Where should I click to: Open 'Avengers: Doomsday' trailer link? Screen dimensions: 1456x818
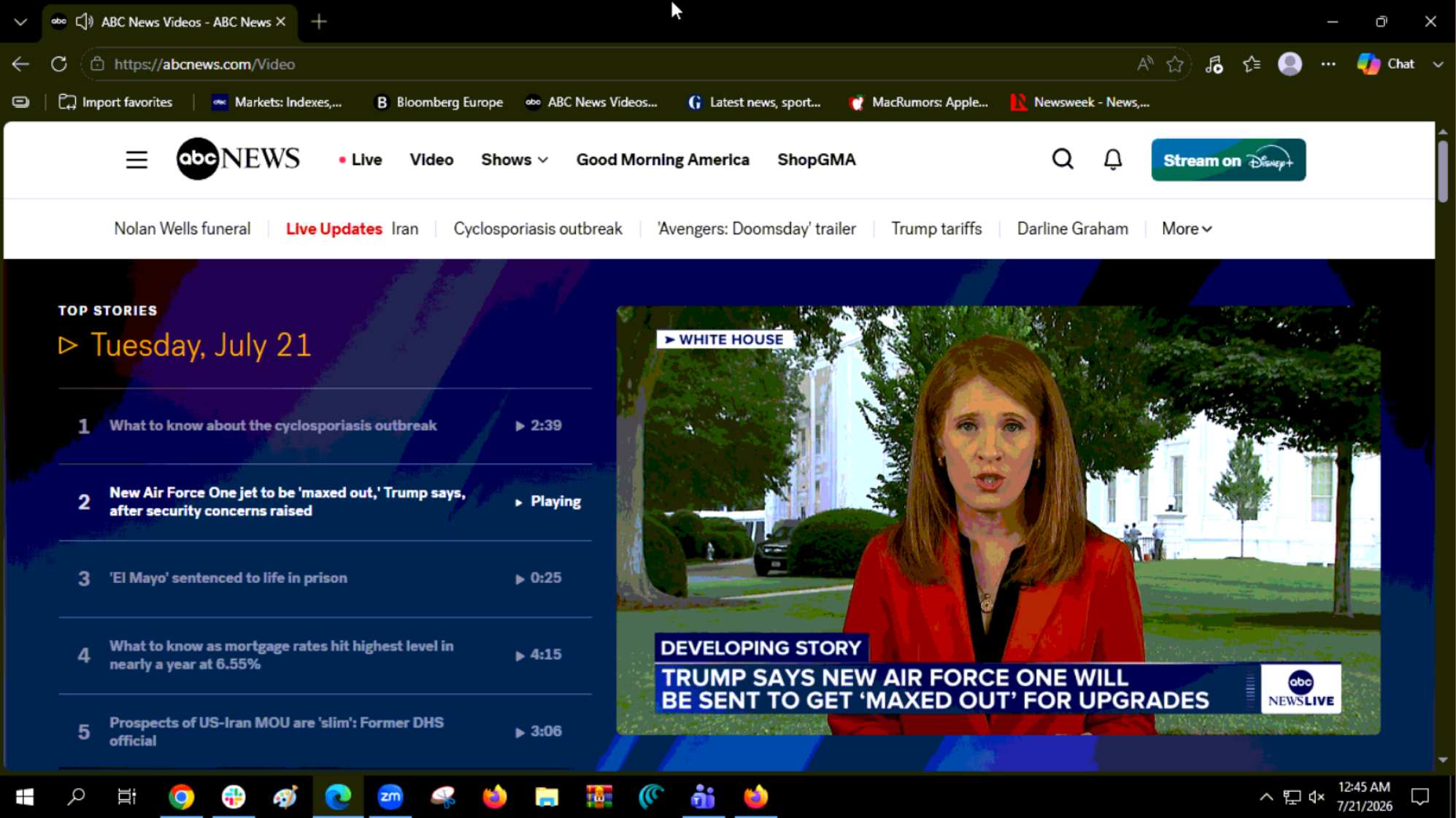click(756, 229)
